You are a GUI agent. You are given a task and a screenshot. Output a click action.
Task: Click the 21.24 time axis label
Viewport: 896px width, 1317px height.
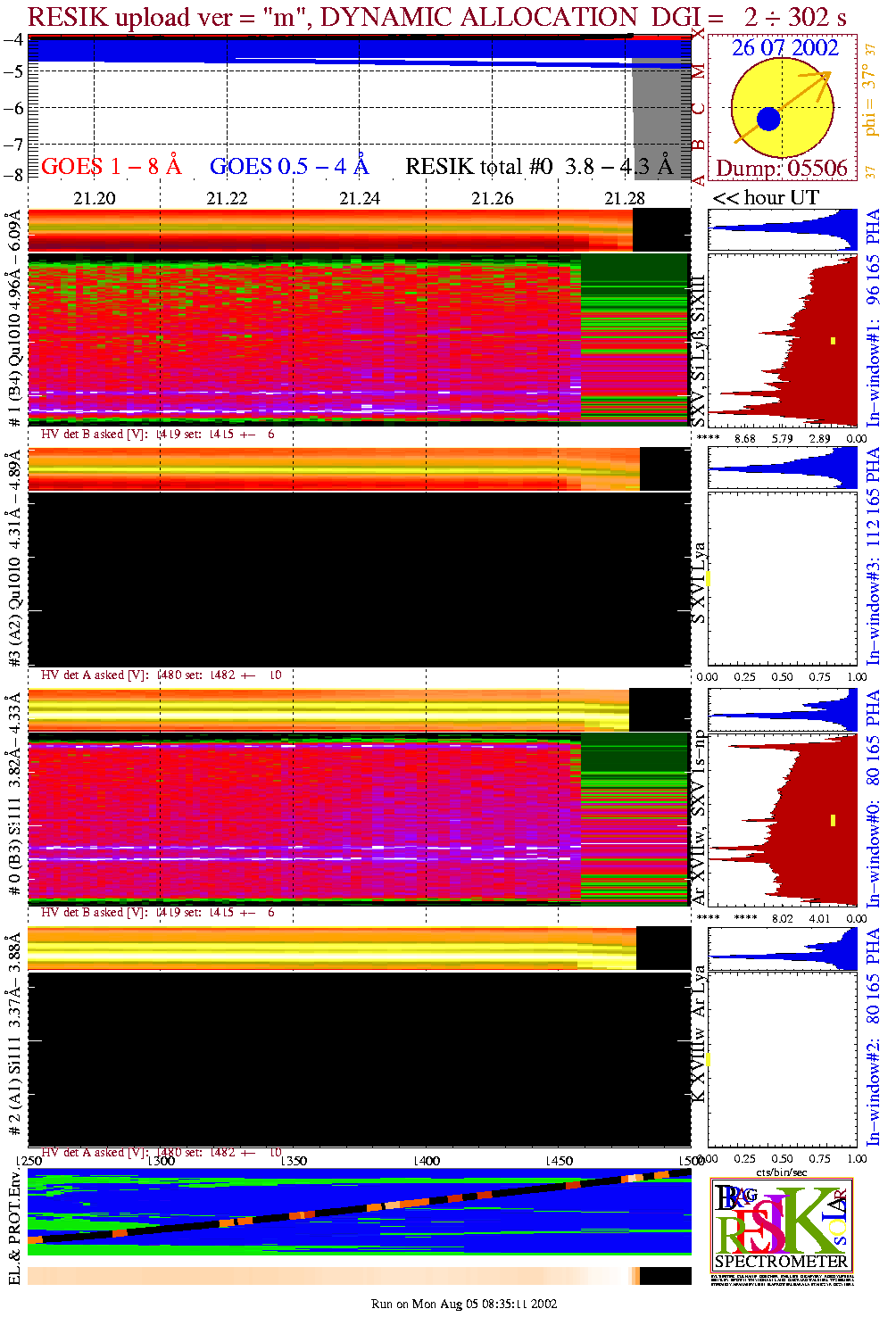[360, 198]
